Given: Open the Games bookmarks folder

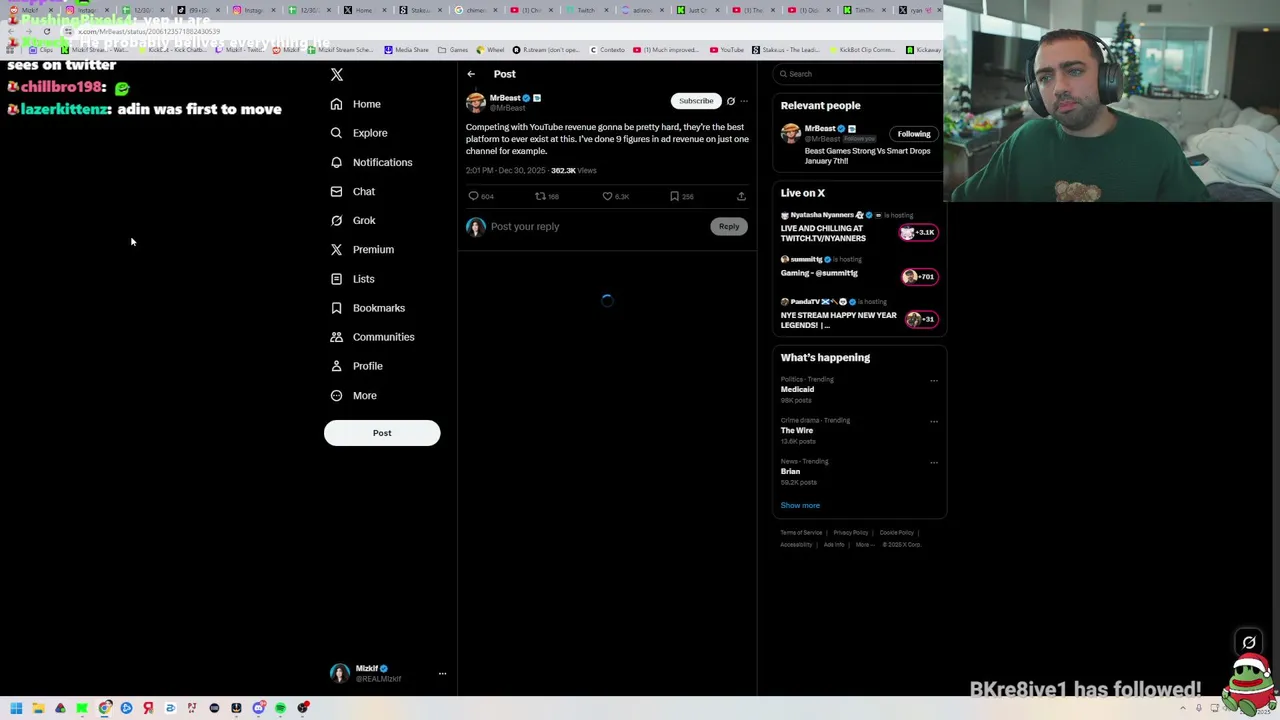Looking at the screenshot, I should pos(453,50).
